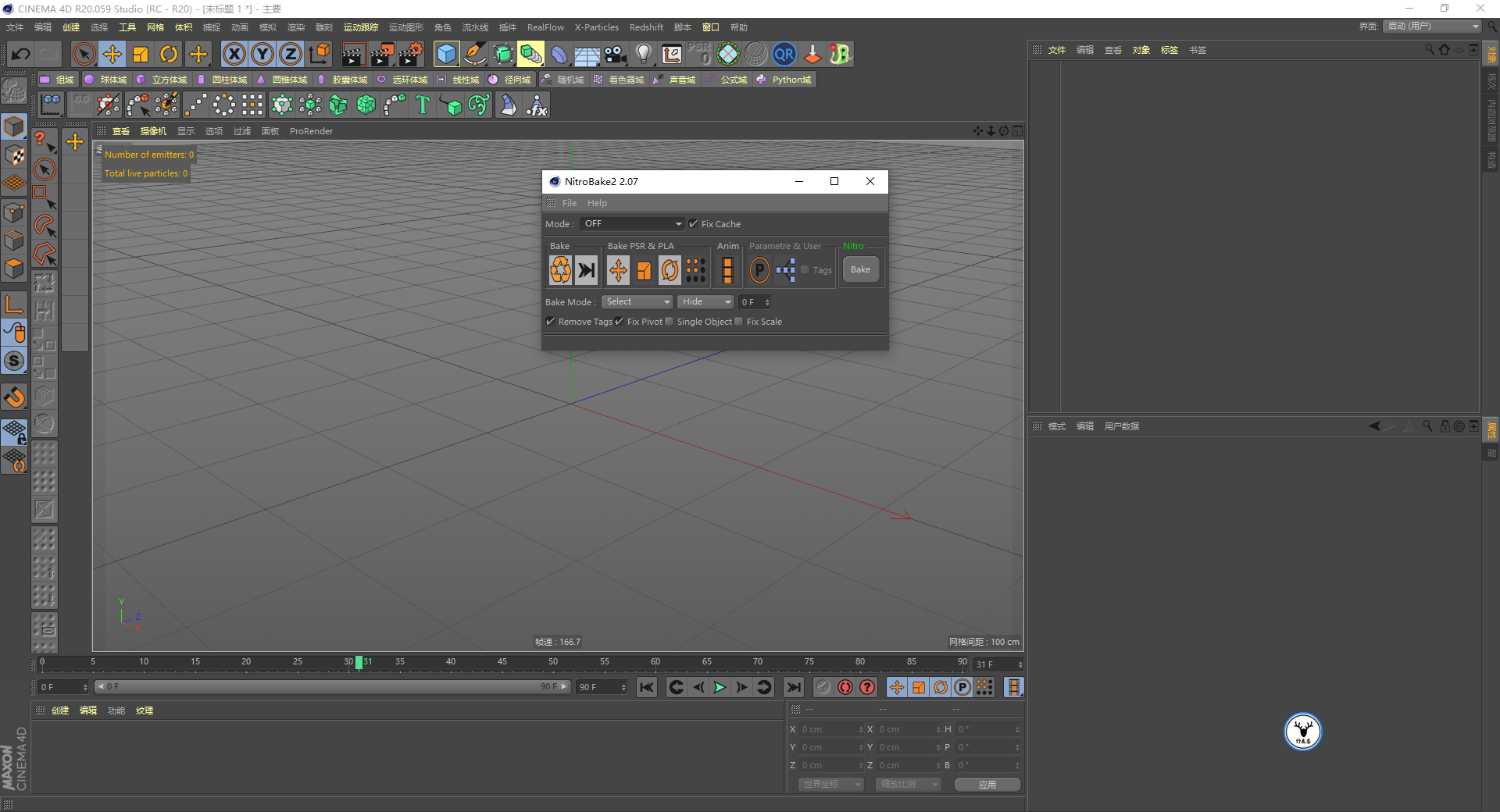Click the Python域 field button
This screenshot has height=812, width=1500.
[x=784, y=80]
